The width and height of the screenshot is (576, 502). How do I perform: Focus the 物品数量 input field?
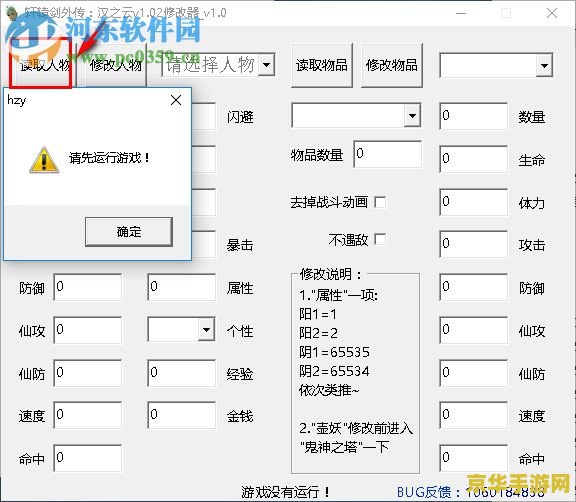388,154
